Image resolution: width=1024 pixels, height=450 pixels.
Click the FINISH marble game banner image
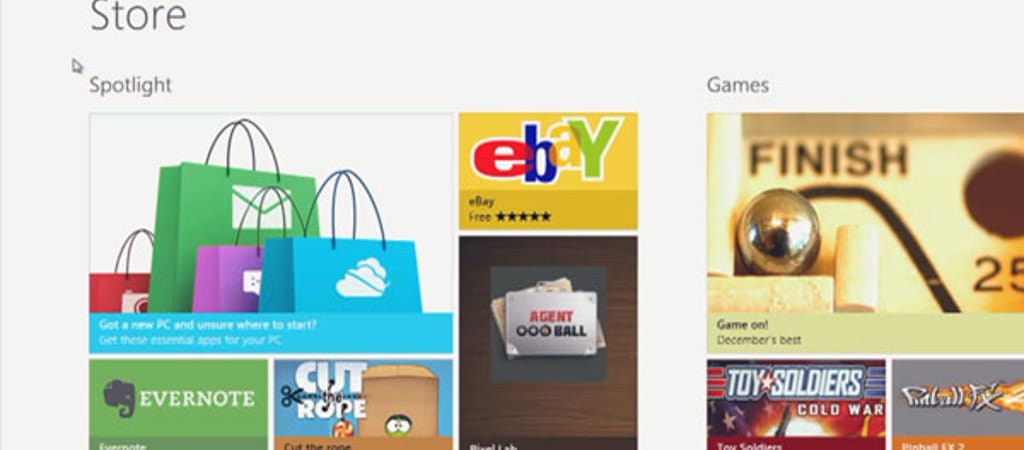(865, 213)
